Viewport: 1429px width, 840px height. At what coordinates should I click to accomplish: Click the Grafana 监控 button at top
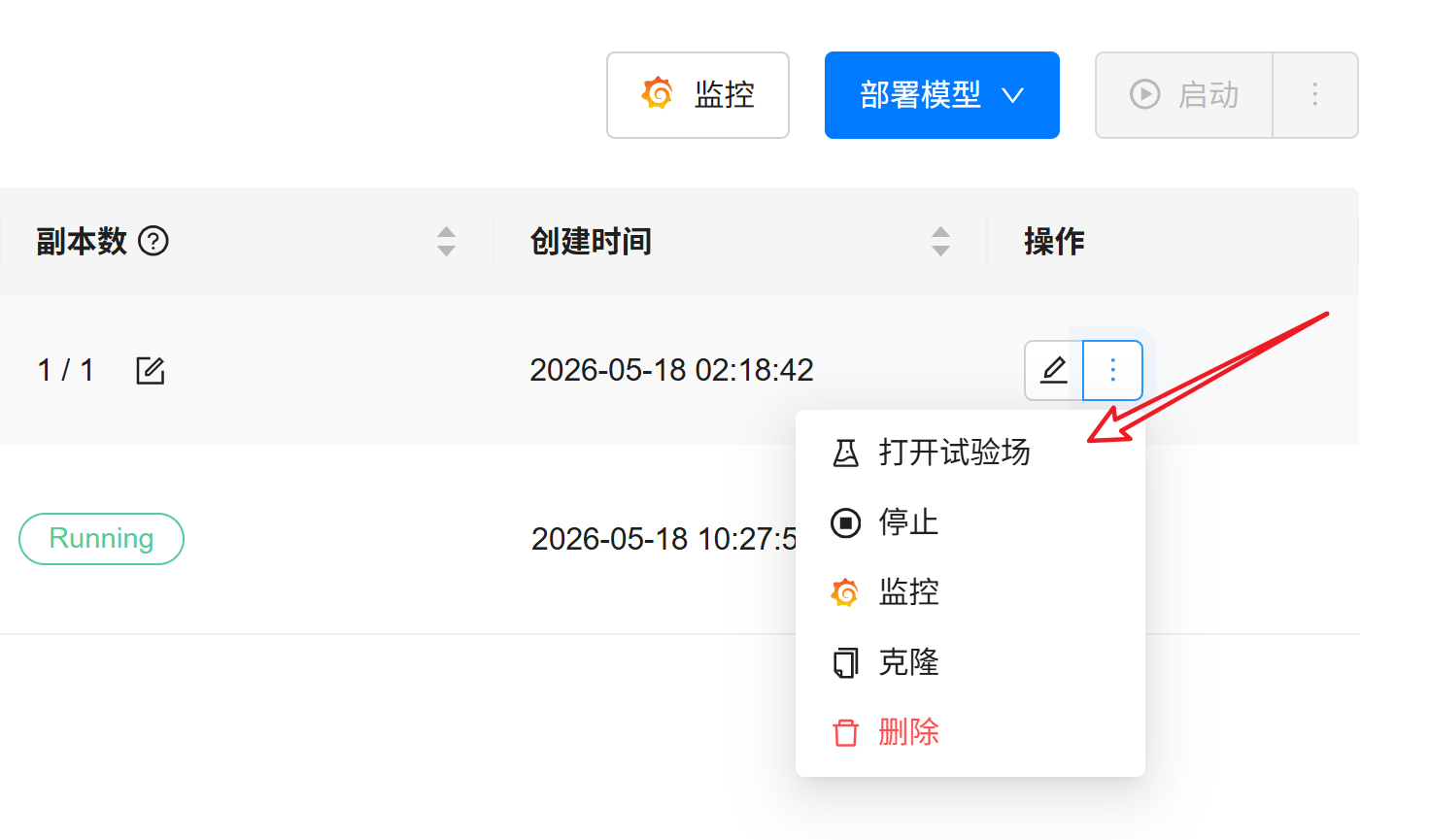[697, 95]
